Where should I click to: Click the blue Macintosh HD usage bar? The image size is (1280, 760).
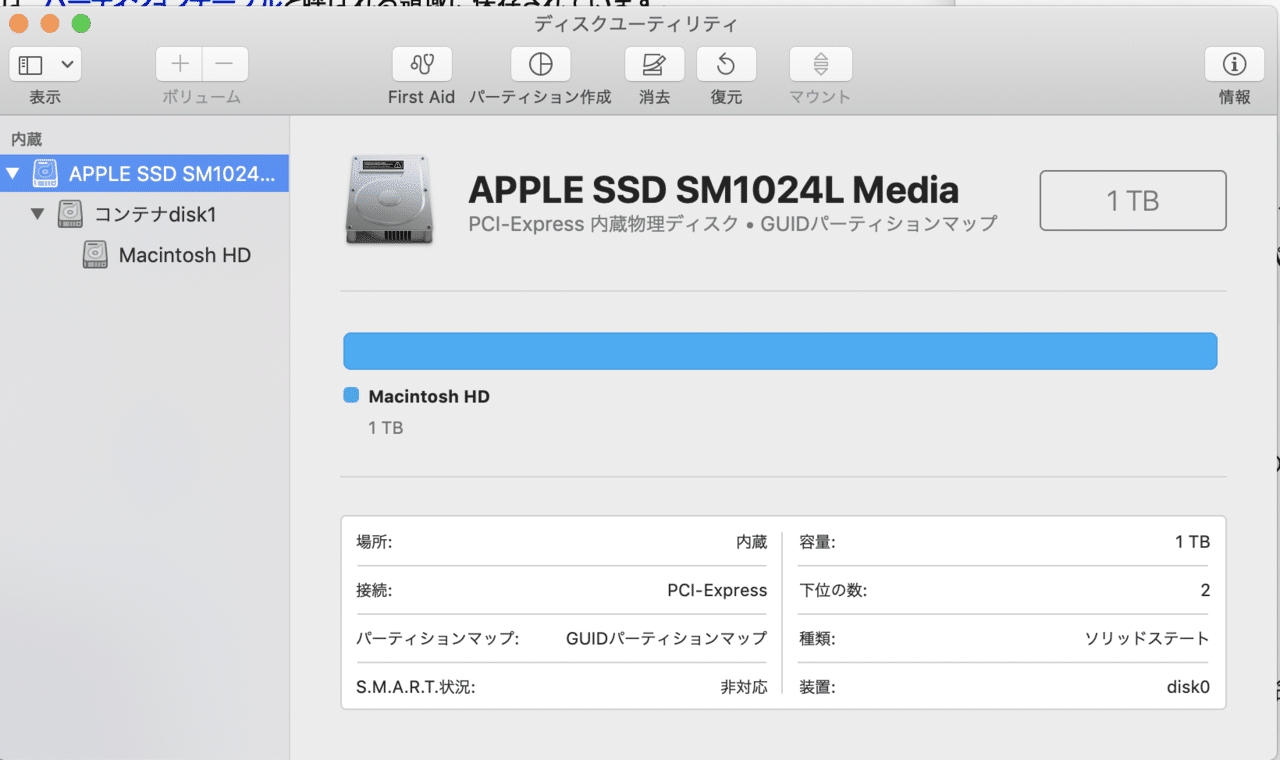(x=780, y=351)
